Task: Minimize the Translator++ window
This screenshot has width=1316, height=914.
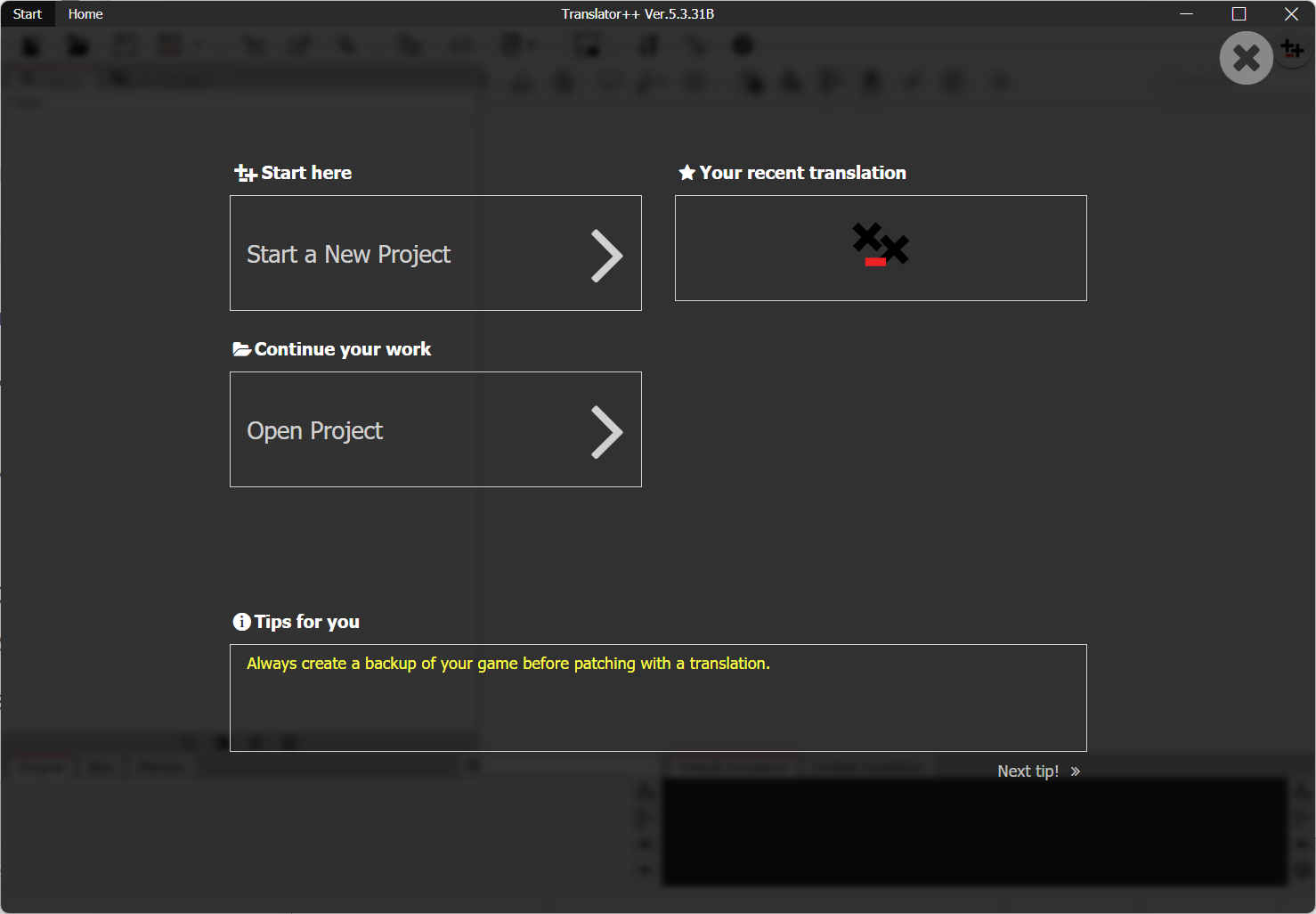Action: tap(1186, 14)
